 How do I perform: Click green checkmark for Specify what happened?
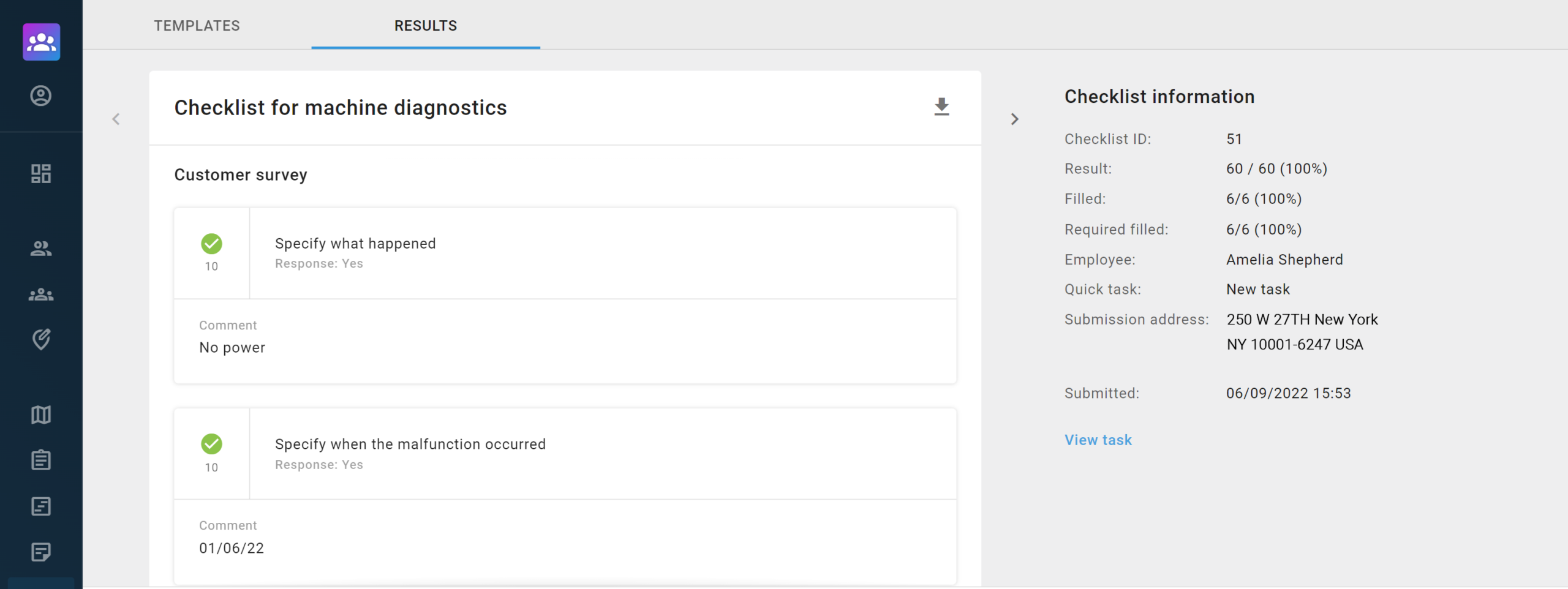[x=211, y=244]
